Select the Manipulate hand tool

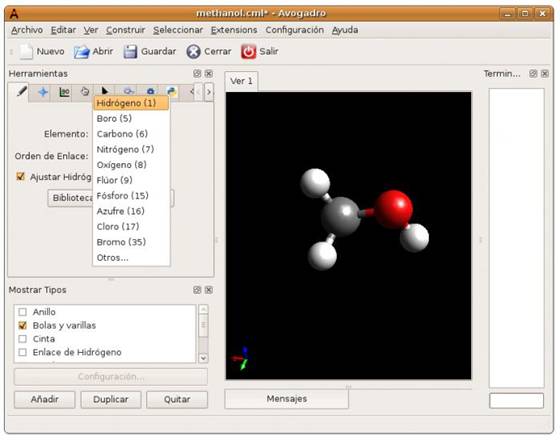(x=85, y=92)
